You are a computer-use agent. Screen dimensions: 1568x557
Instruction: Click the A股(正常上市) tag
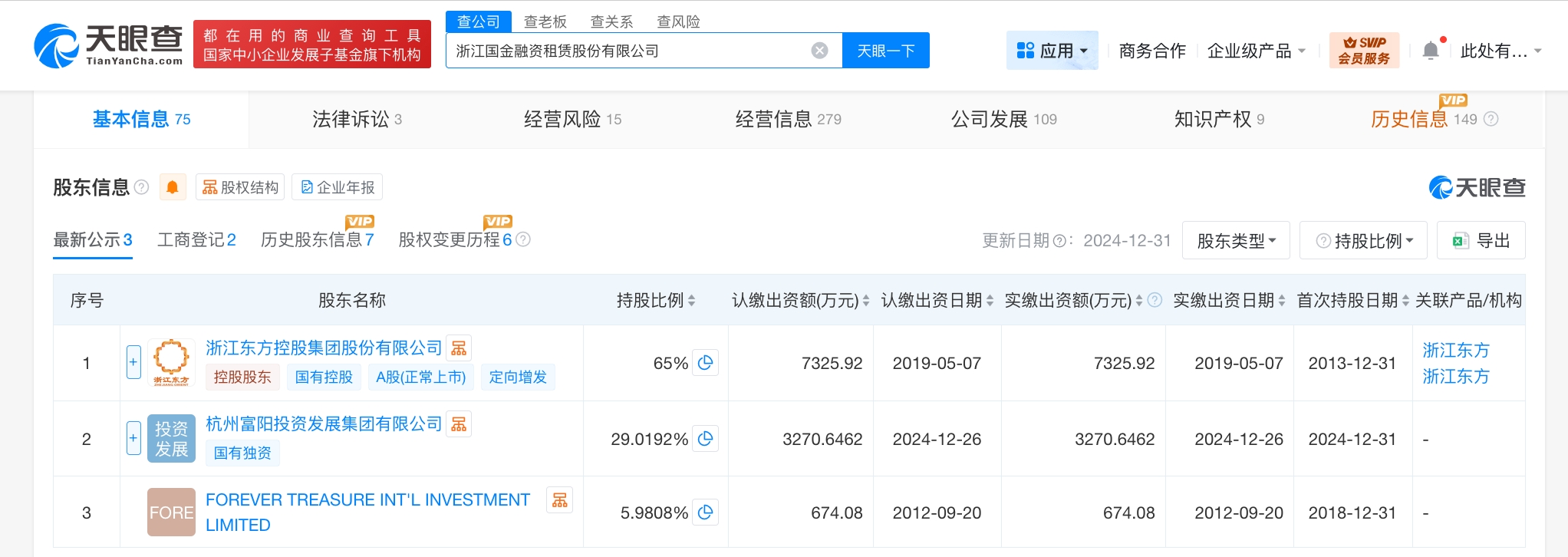pos(421,377)
